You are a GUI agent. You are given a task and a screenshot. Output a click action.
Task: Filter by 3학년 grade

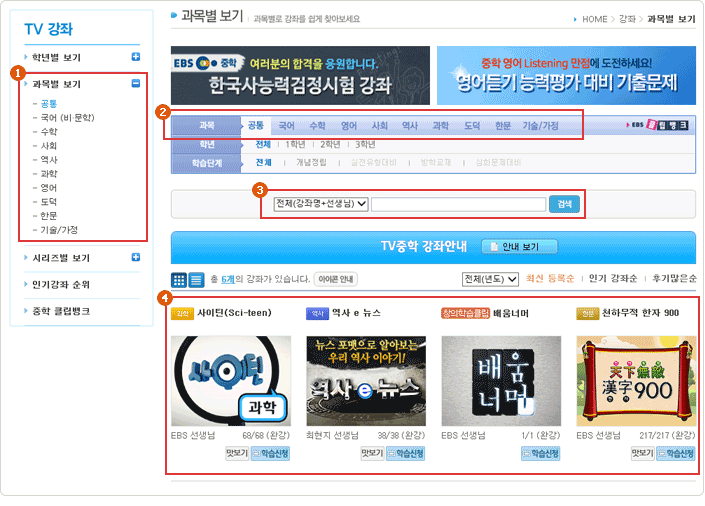click(365, 144)
